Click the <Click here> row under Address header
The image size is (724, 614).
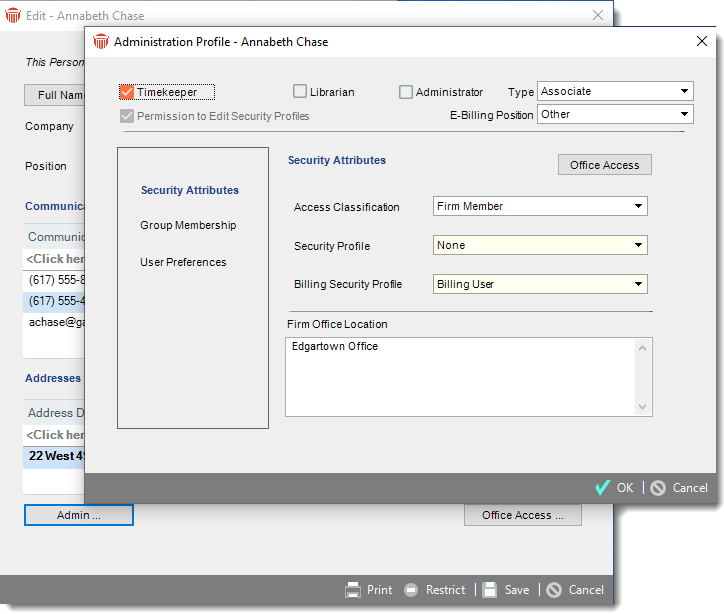(54, 435)
